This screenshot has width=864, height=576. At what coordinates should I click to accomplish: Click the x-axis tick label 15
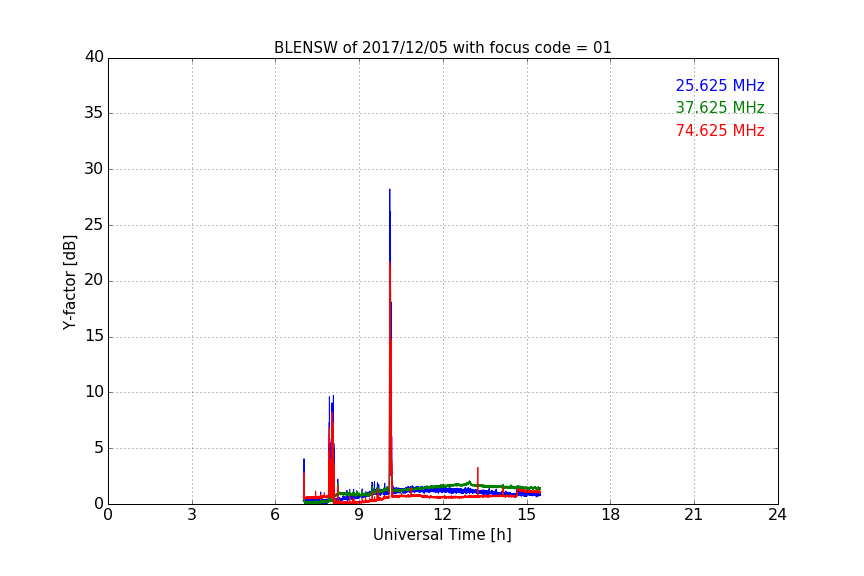click(x=526, y=515)
